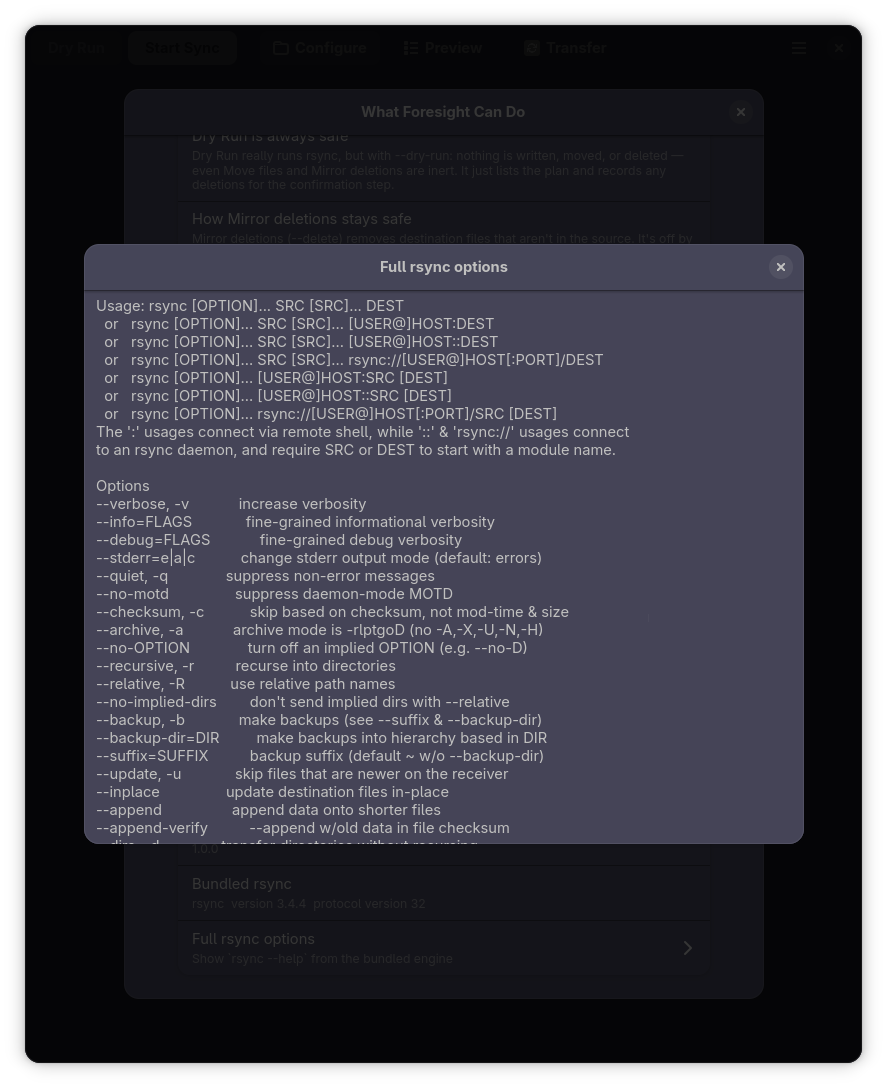The image size is (887, 1088).
Task: Click the --info=FLAGS option text
Action: point(144,522)
